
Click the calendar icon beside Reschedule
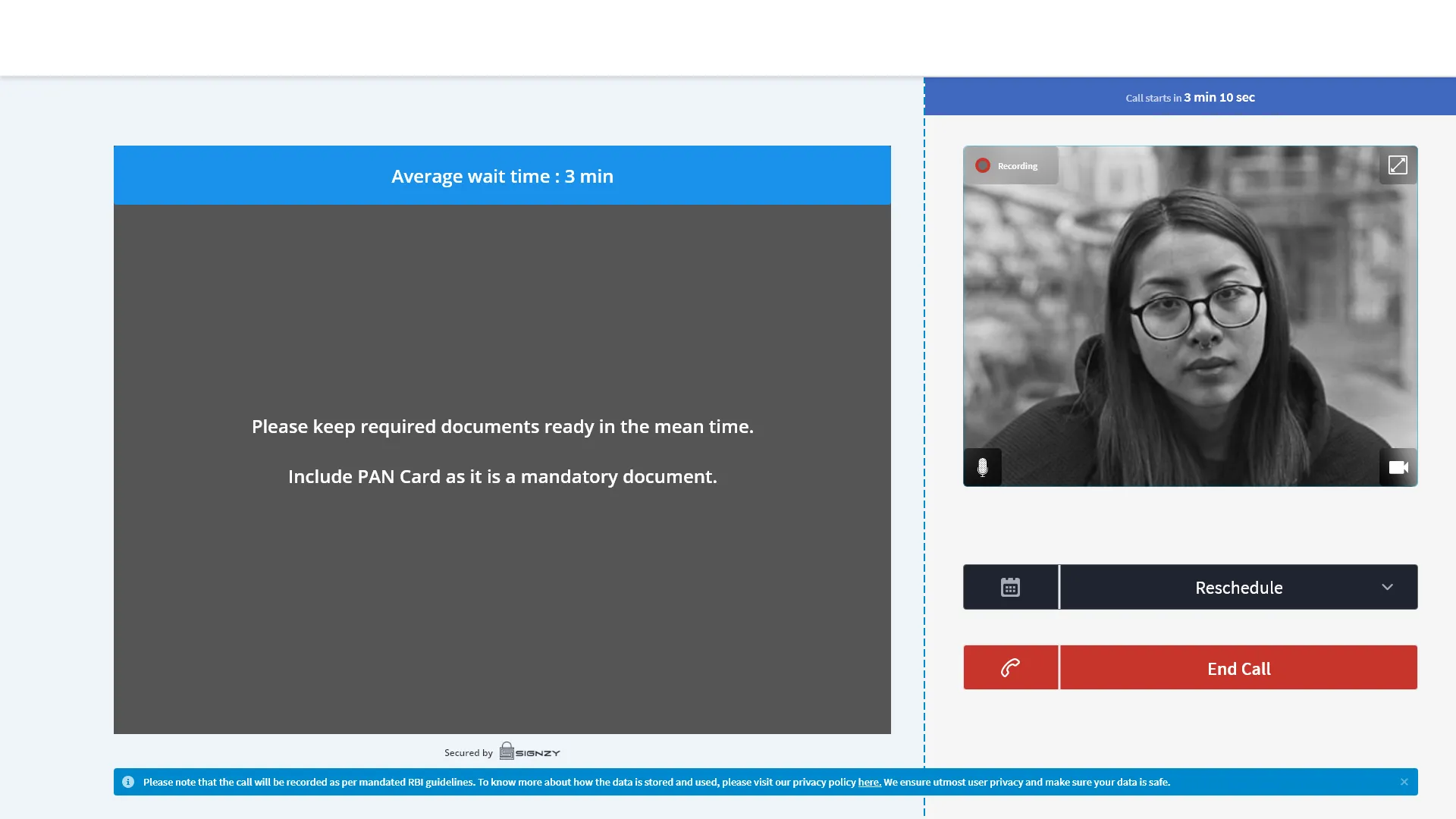[x=1010, y=587]
